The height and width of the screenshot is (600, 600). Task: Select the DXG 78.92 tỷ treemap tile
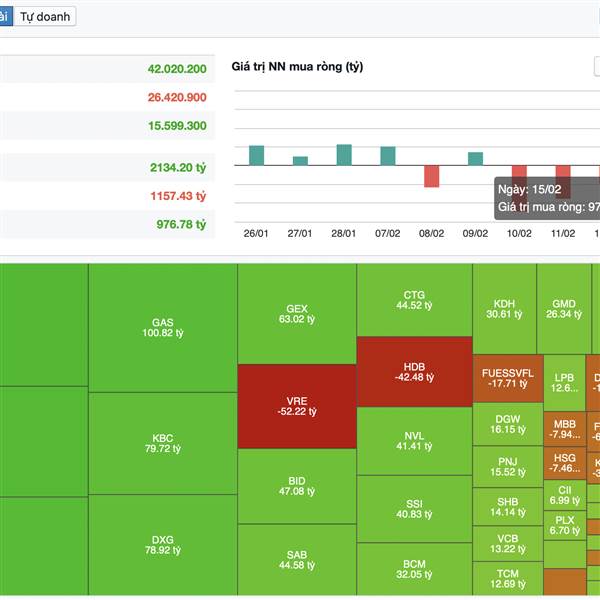163,545
